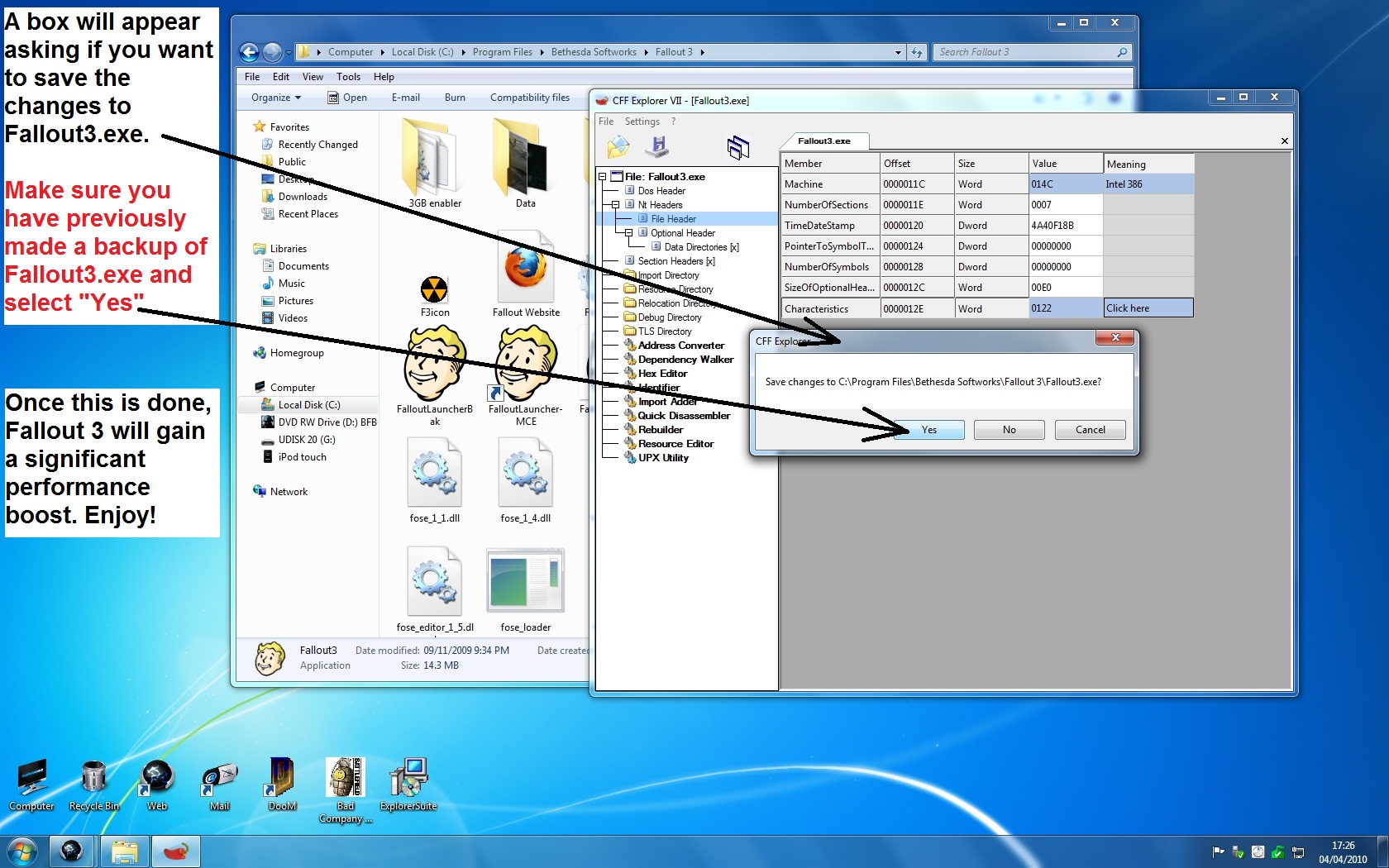Open the Organize dropdown in Explorer
Viewport: 1389px width, 868px height.
point(276,98)
